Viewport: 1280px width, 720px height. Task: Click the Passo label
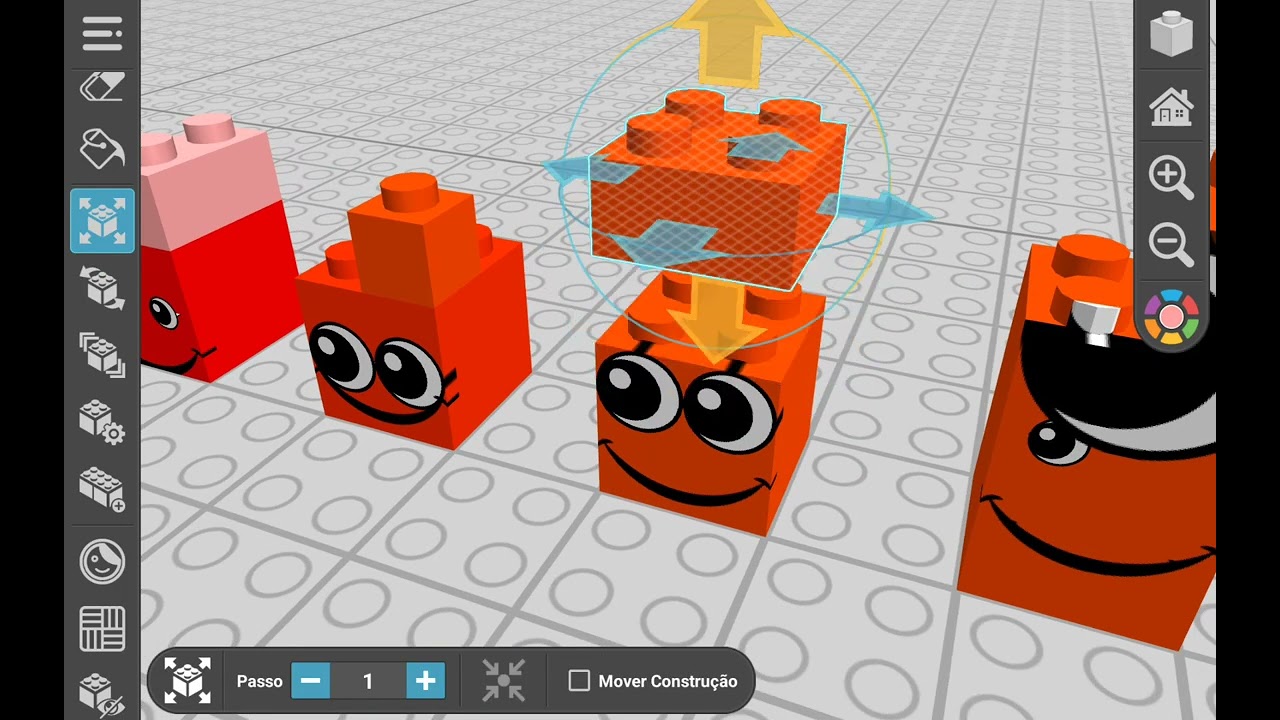click(x=260, y=682)
